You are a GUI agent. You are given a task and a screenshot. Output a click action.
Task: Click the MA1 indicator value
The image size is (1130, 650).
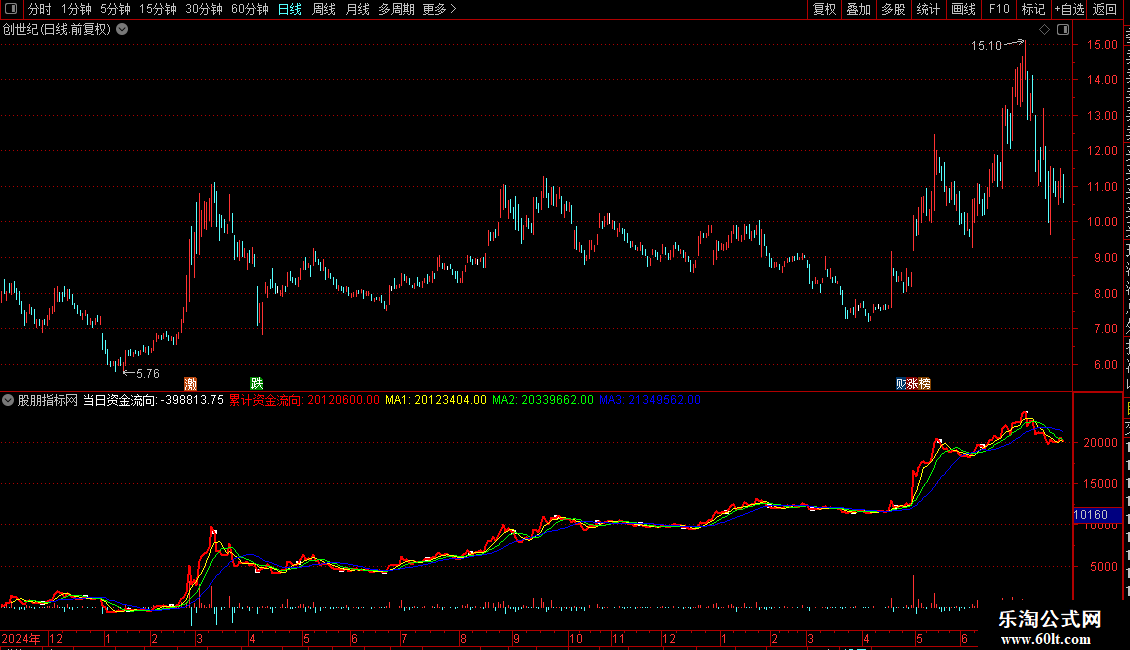[x=436, y=400]
